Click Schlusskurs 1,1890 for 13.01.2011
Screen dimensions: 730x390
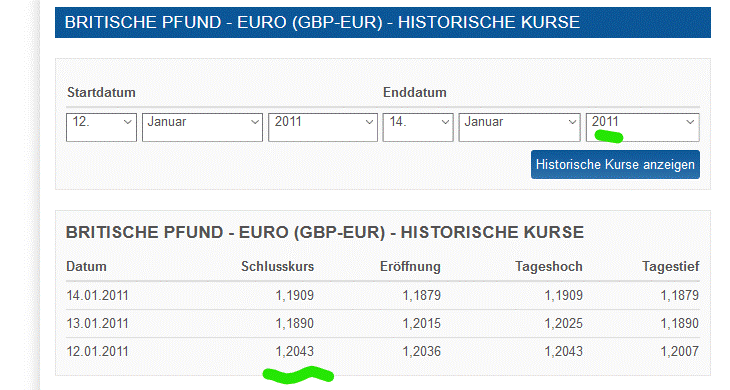[x=295, y=323]
